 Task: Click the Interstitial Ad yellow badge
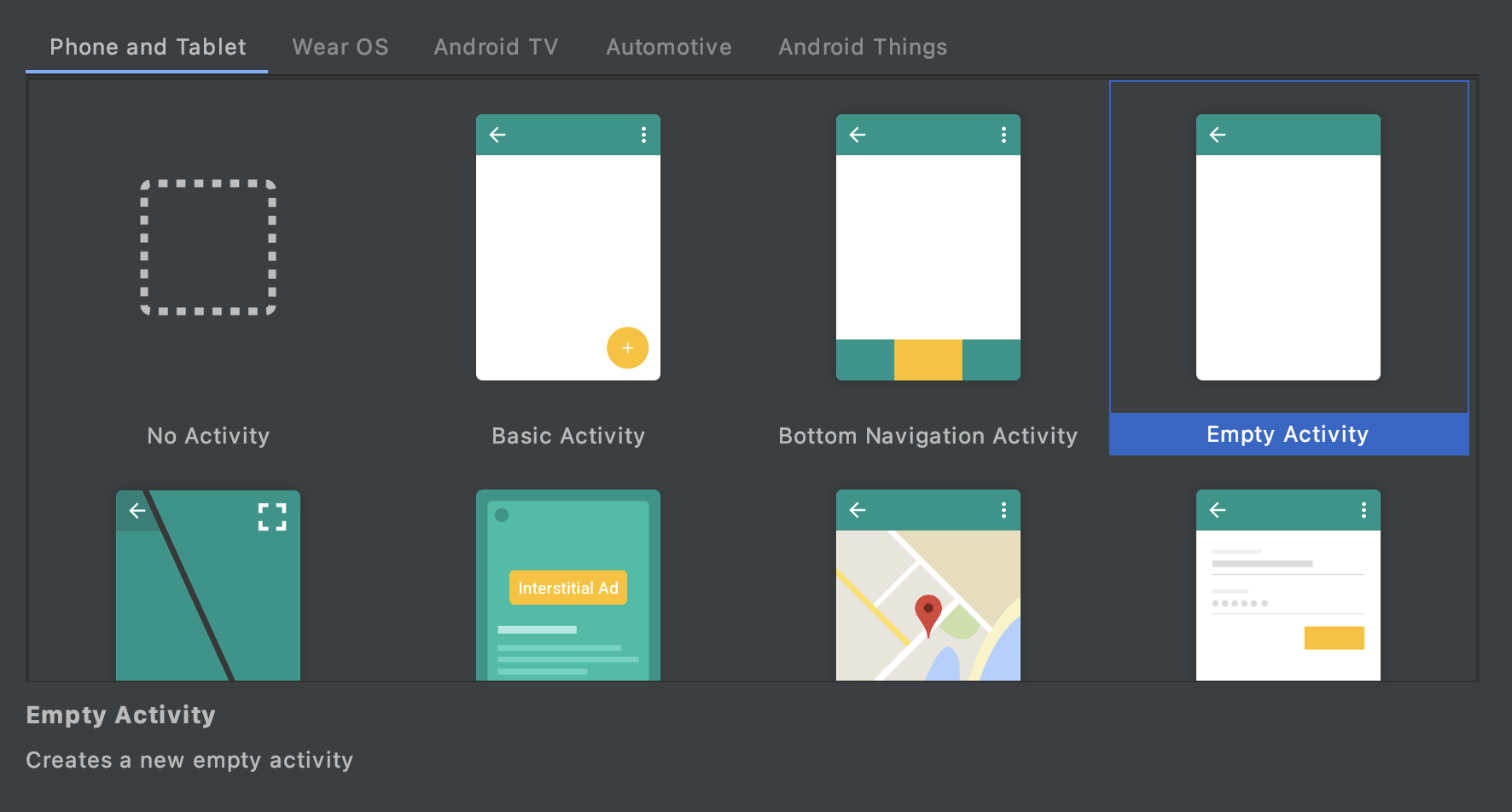tap(568, 588)
